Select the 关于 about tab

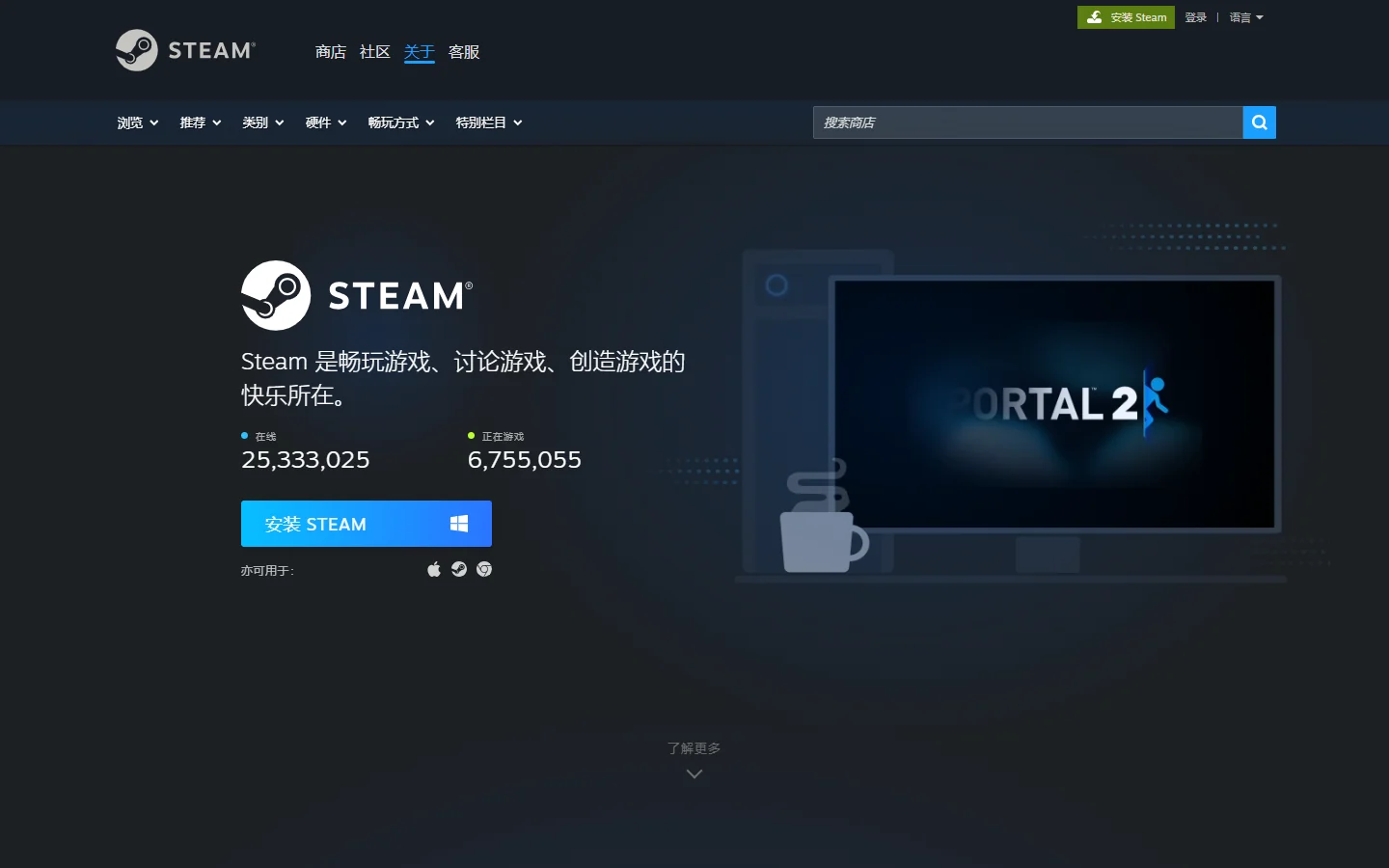tap(420, 52)
